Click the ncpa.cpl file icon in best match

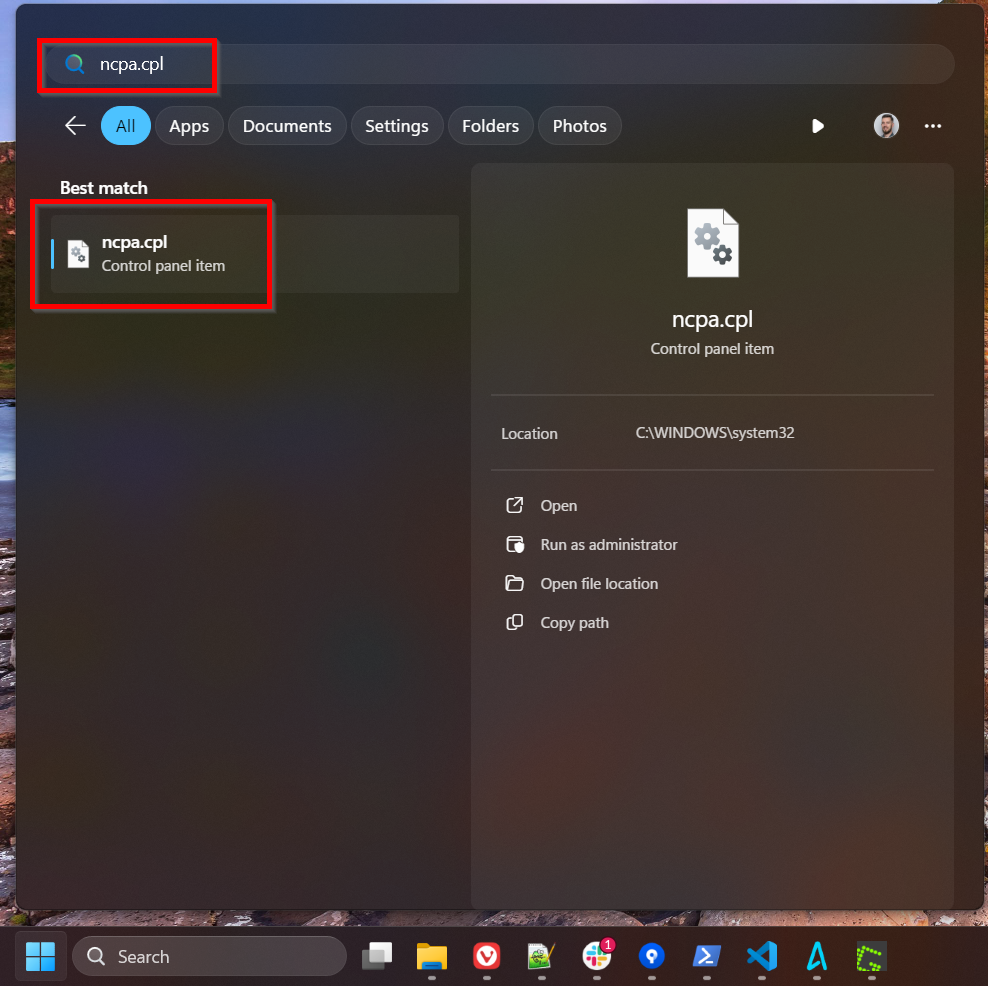(x=78, y=253)
